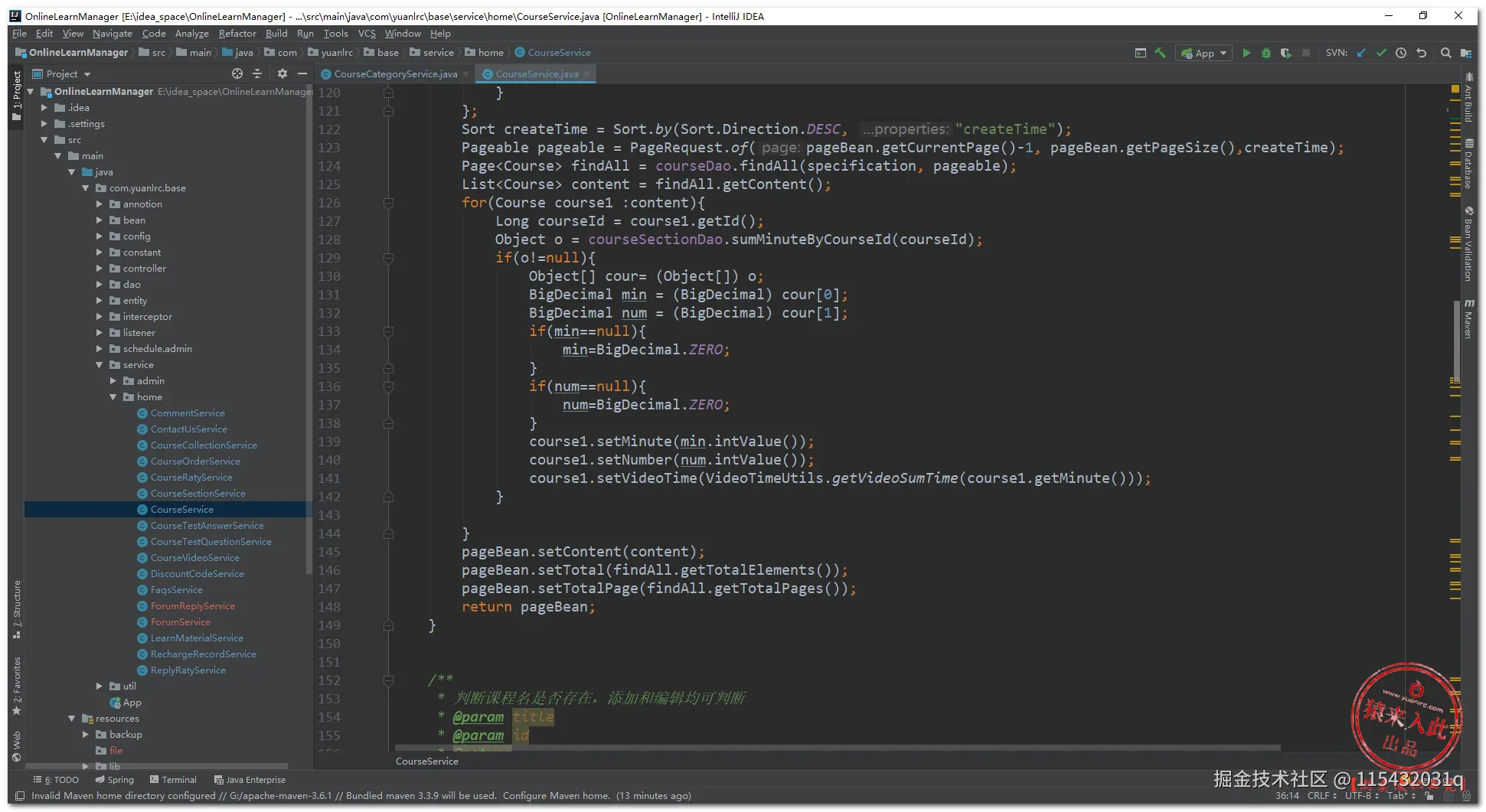Click the CourseService breadcrumb below the editor
The image size is (1486, 812).
pyautogui.click(x=427, y=761)
